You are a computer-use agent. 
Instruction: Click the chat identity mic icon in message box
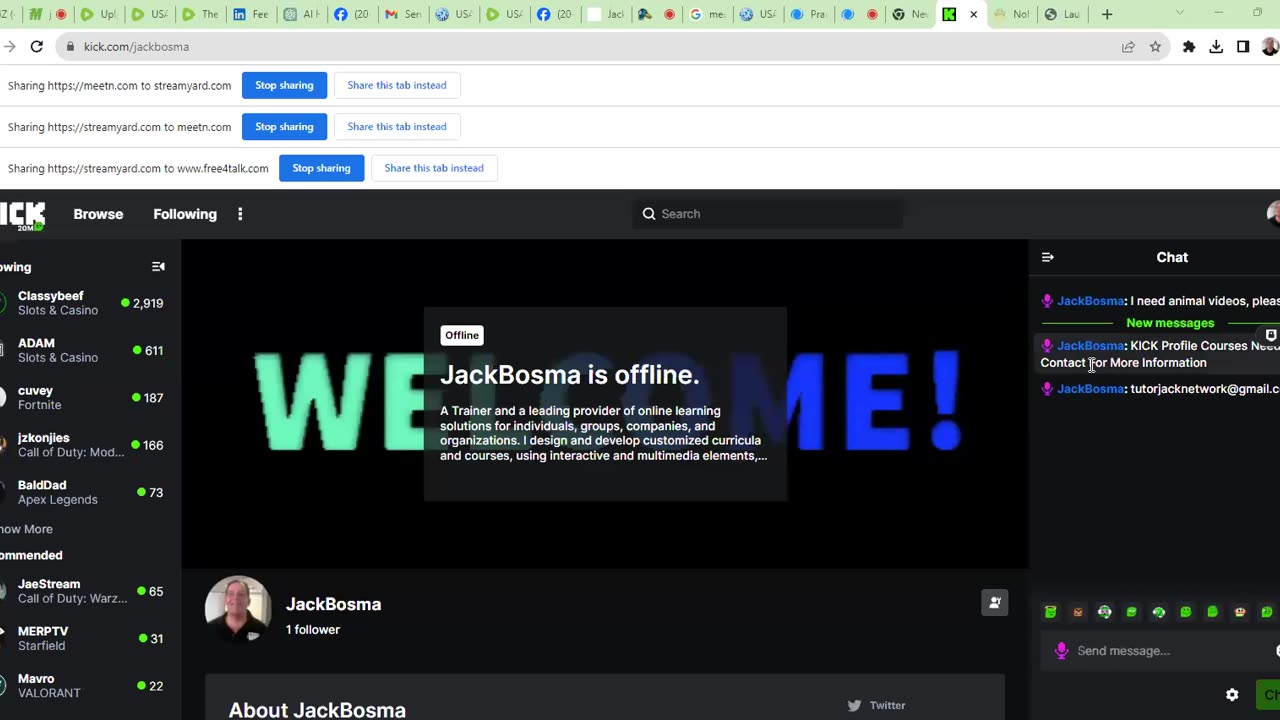point(1062,651)
